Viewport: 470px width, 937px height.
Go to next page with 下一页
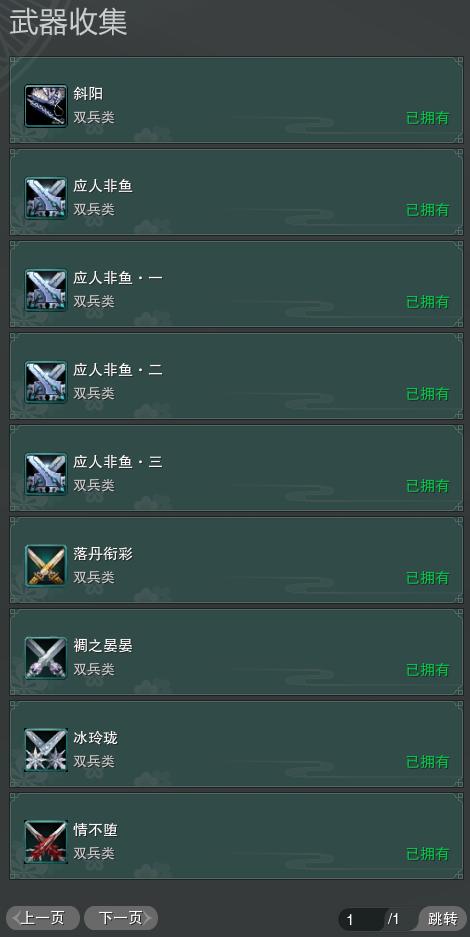pyautogui.click(x=121, y=918)
